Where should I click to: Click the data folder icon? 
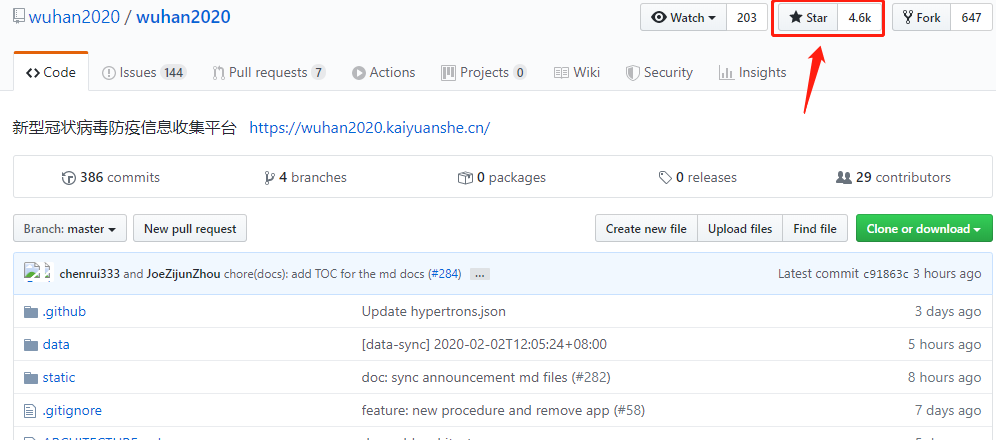pyautogui.click(x=30, y=344)
